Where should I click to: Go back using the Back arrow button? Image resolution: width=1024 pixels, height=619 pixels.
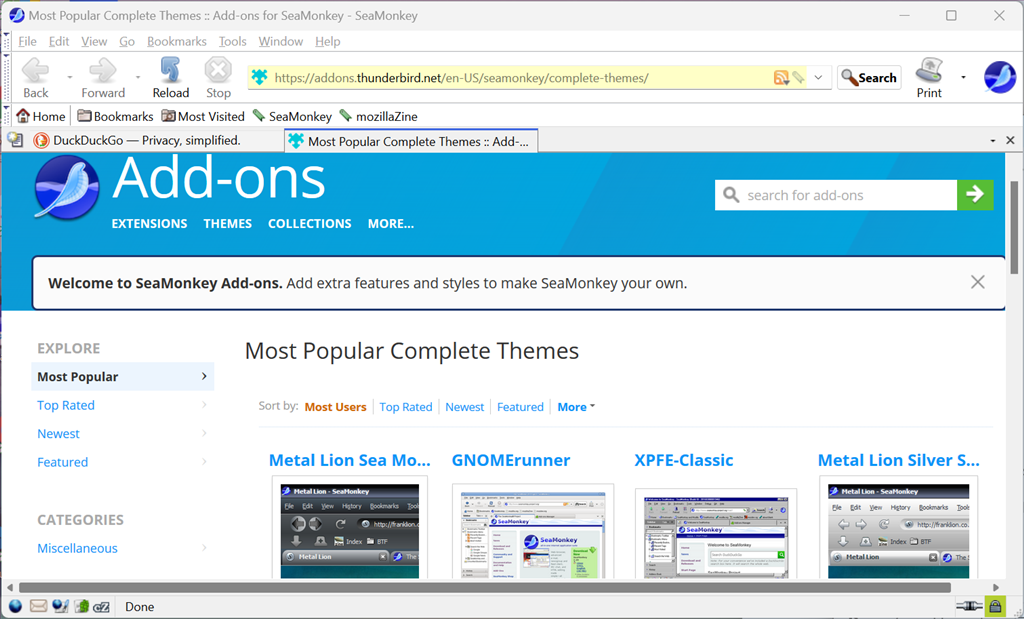[x=36, y=78]
